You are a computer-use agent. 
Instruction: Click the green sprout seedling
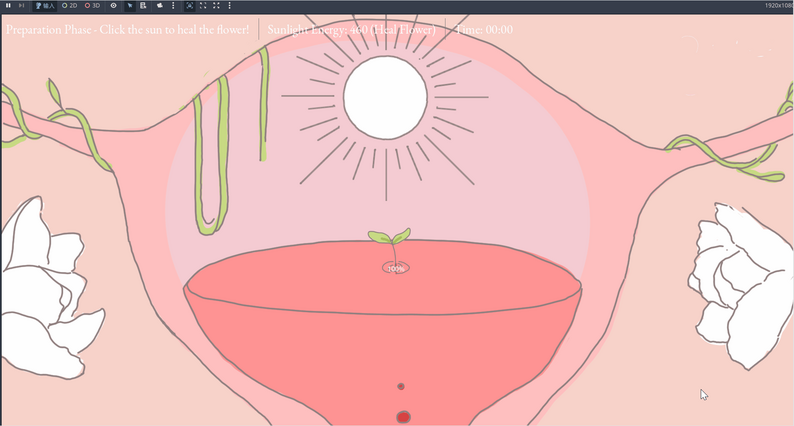[x=390, y=243]
